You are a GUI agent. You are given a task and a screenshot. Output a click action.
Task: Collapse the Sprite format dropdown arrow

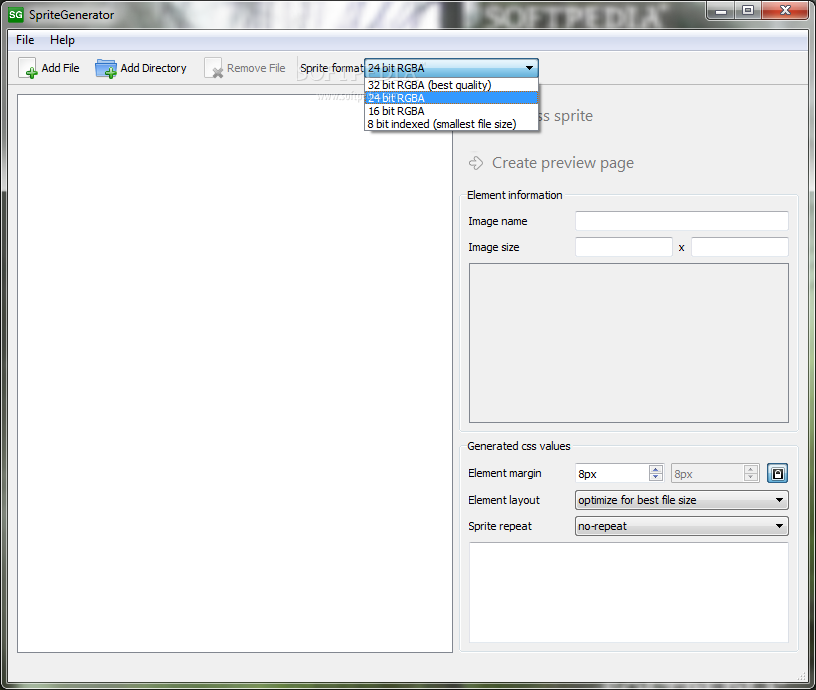[x=529, y=68]
